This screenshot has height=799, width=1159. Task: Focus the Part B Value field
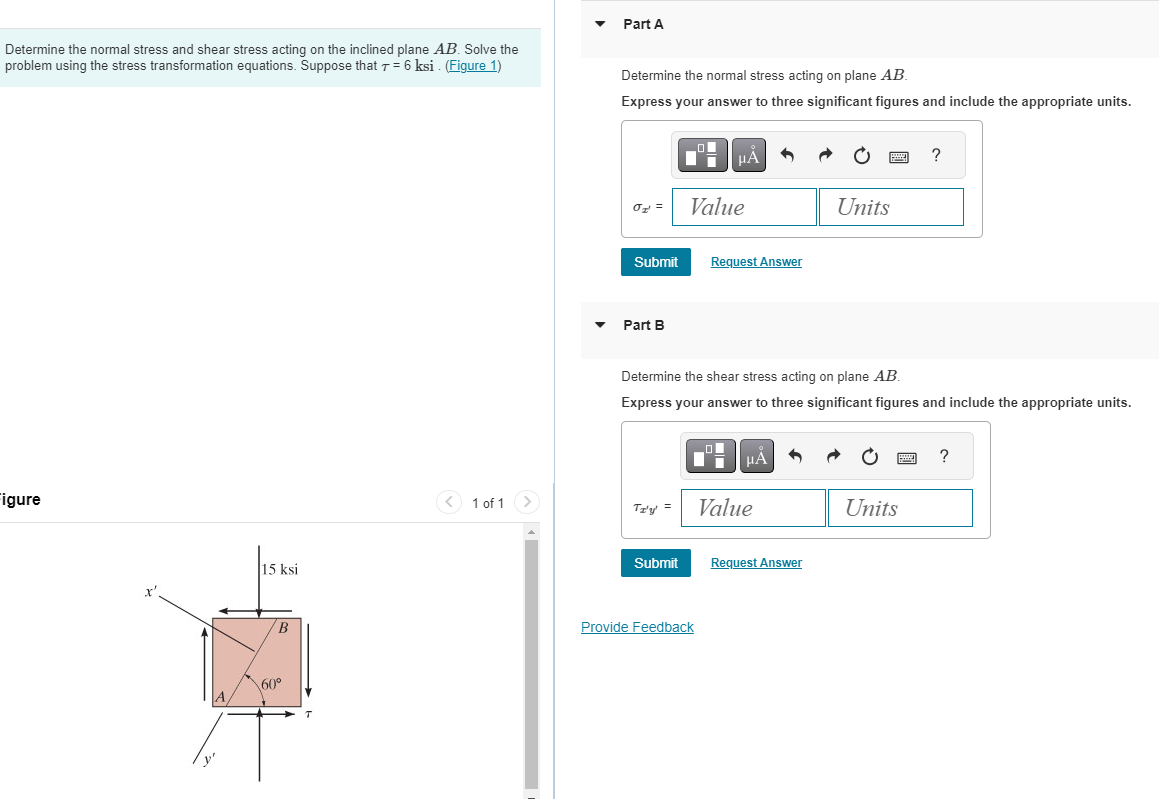(753, 508)
